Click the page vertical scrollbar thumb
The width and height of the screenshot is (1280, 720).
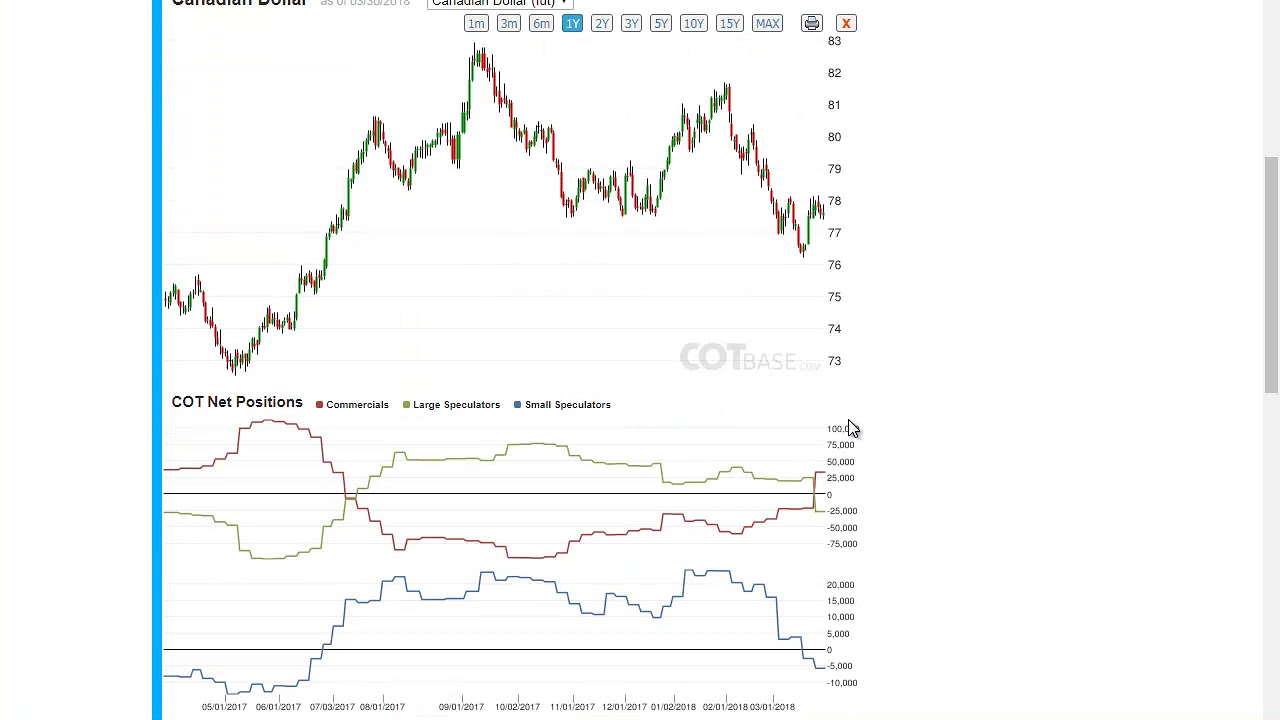point(1271,275)
